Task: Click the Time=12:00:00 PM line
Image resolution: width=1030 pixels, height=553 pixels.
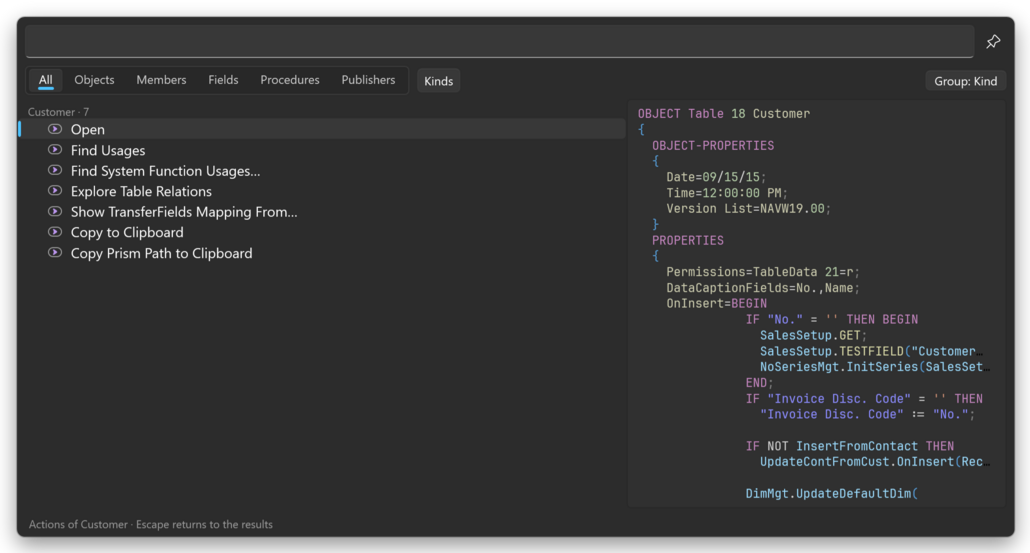Action: tap(727, 193)
